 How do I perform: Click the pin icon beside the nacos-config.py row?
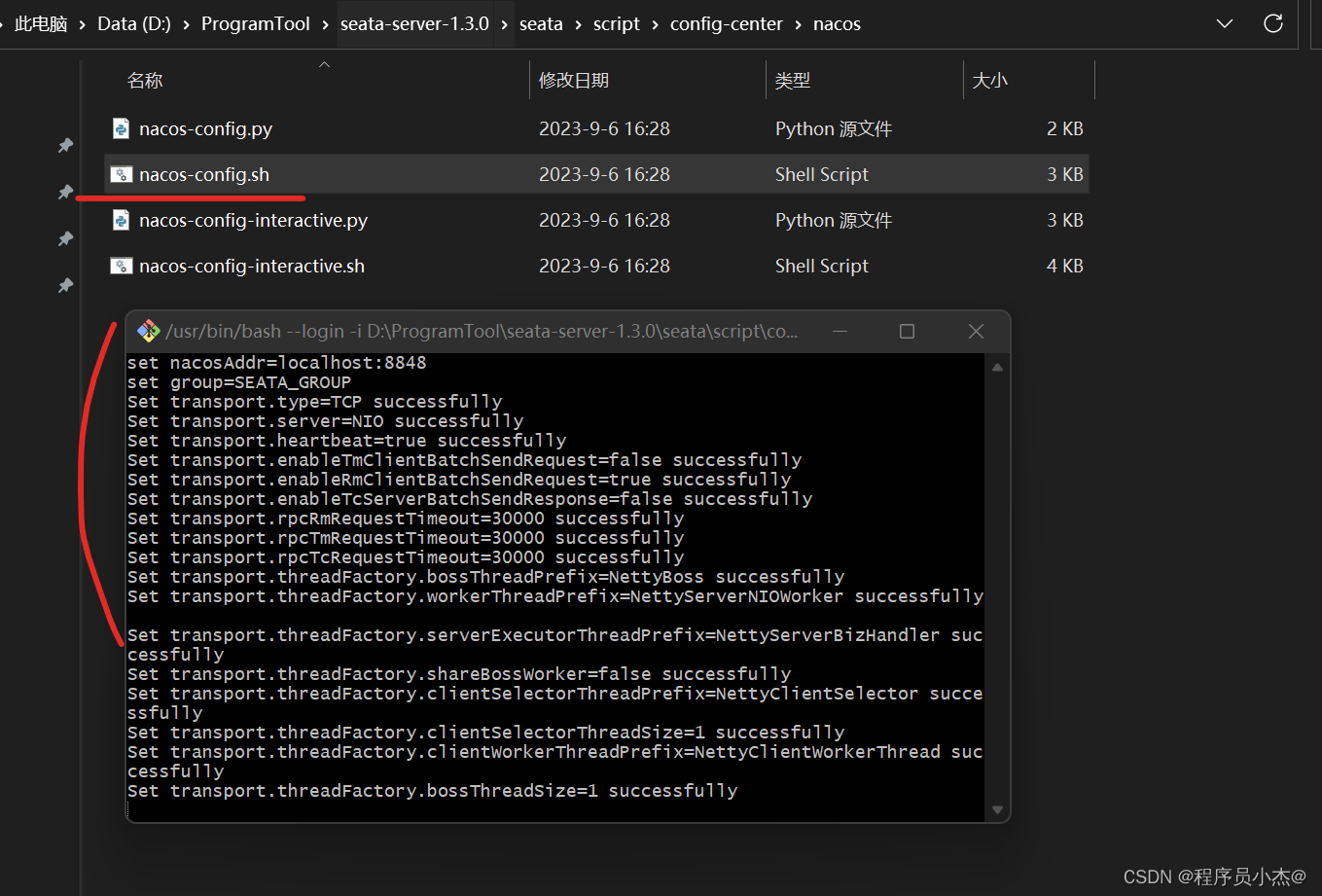65,145
